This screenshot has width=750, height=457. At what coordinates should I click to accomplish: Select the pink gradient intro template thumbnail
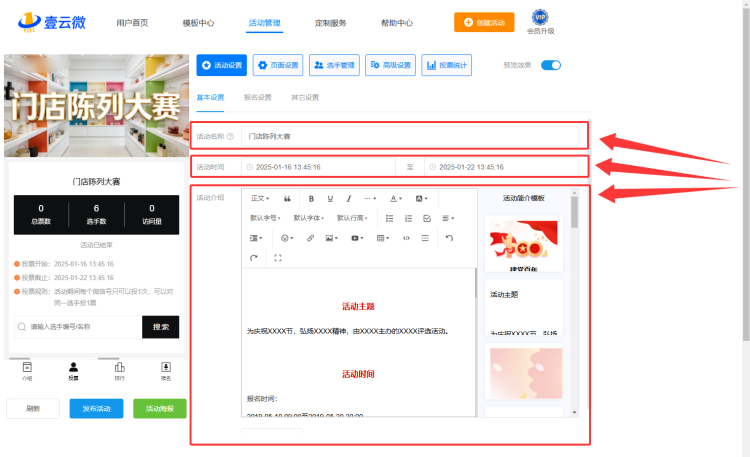click(524, 371)
